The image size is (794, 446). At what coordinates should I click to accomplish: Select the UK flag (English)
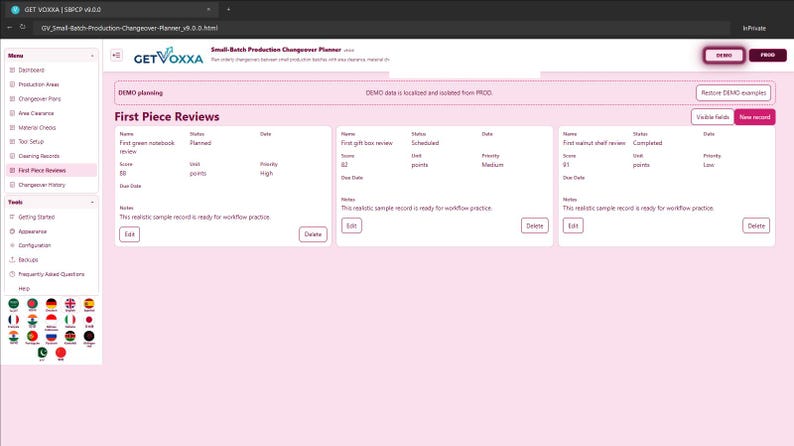[x=70, y=304]
